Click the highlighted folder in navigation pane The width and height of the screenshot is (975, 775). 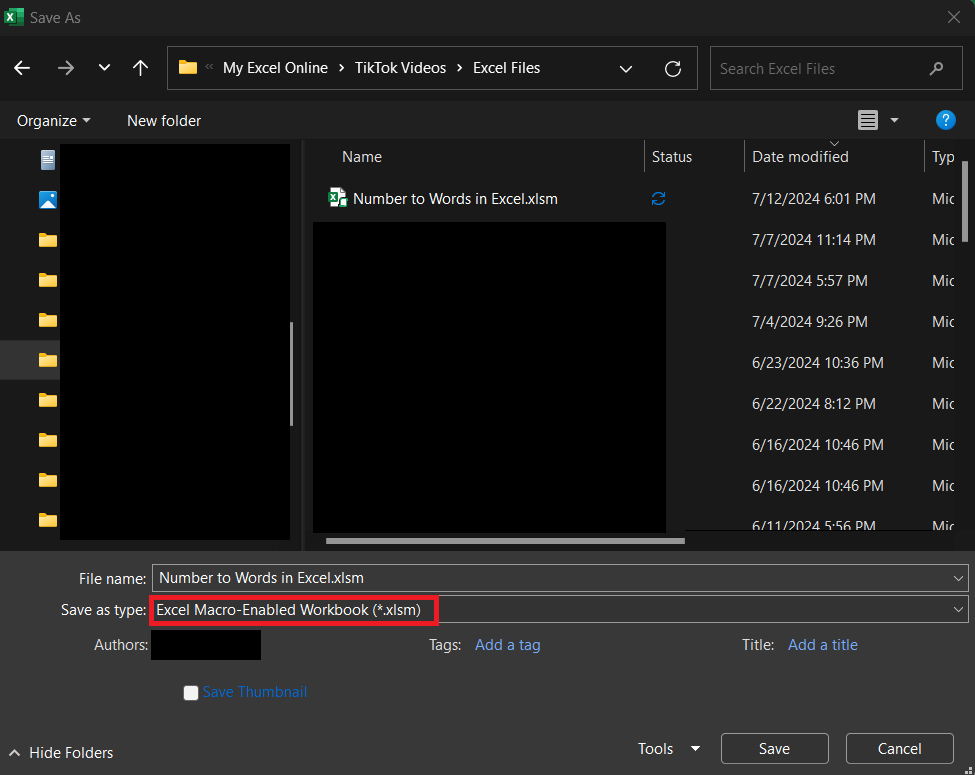tap(48, 360)
